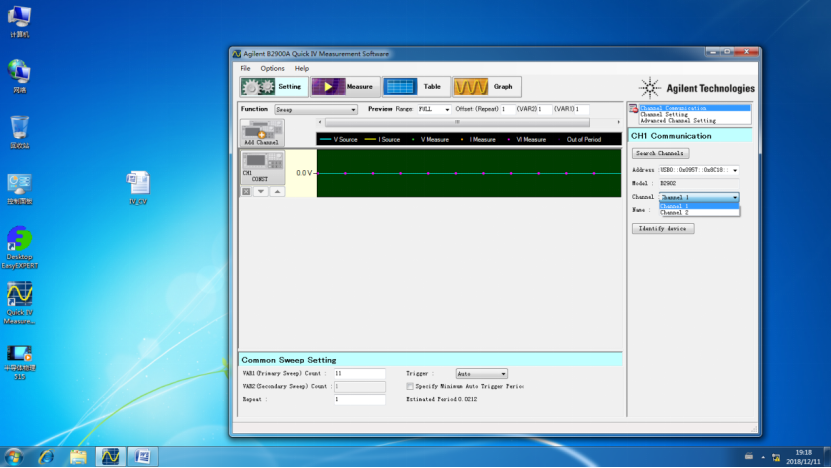Expand the Function Sweep dropdown
This screenshot has height=468, width=831.
click(x=353, y=110)
